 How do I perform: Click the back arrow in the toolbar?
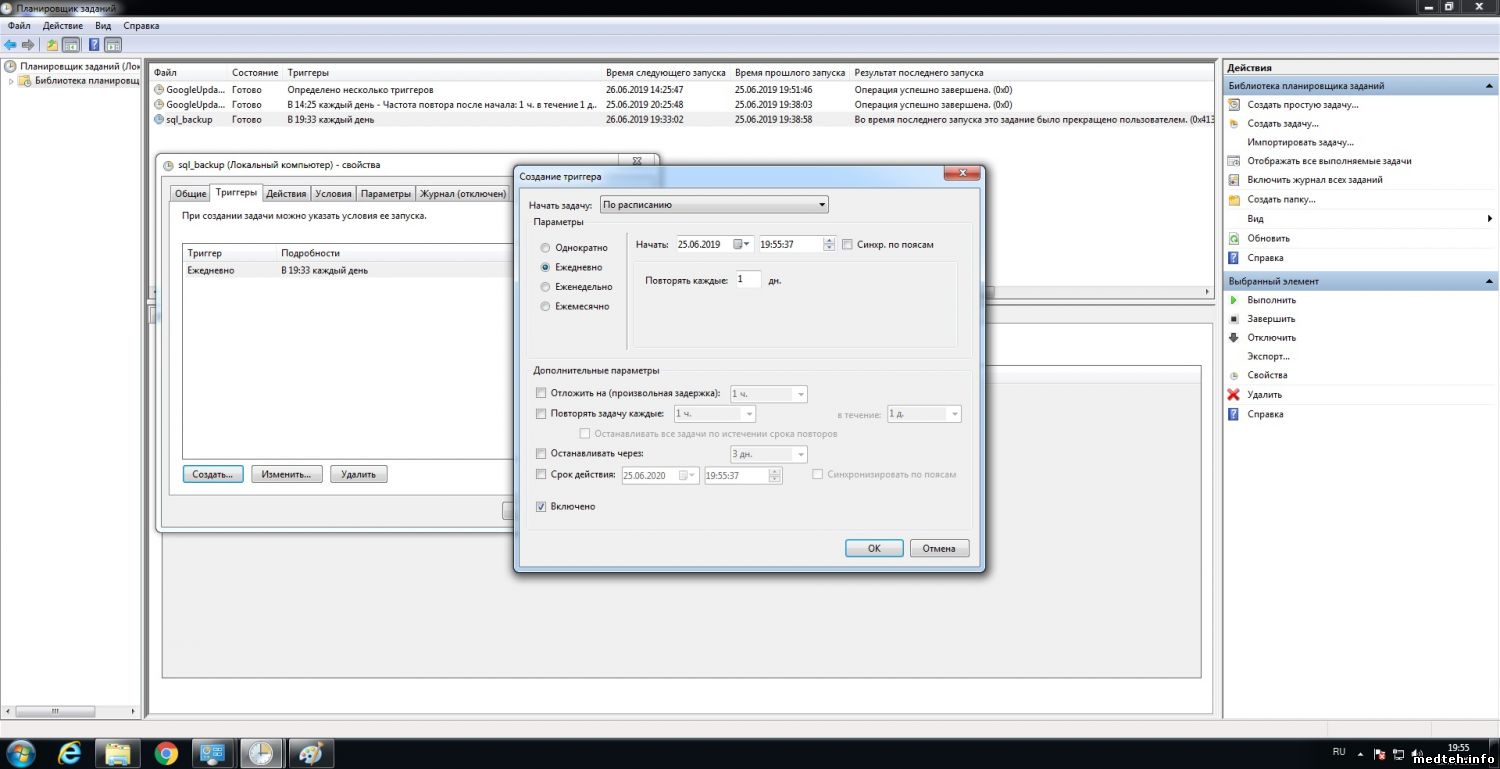[10, 45]
